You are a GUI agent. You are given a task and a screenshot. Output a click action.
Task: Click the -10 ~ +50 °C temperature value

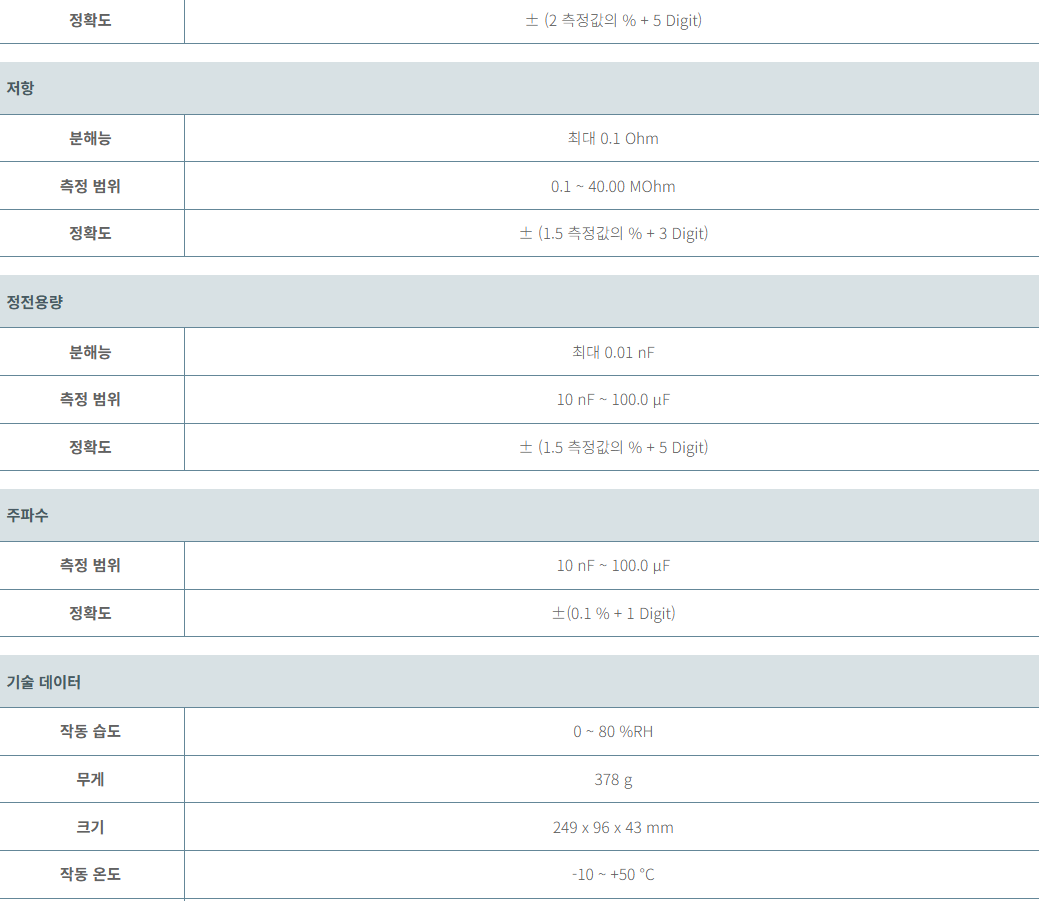613,874
